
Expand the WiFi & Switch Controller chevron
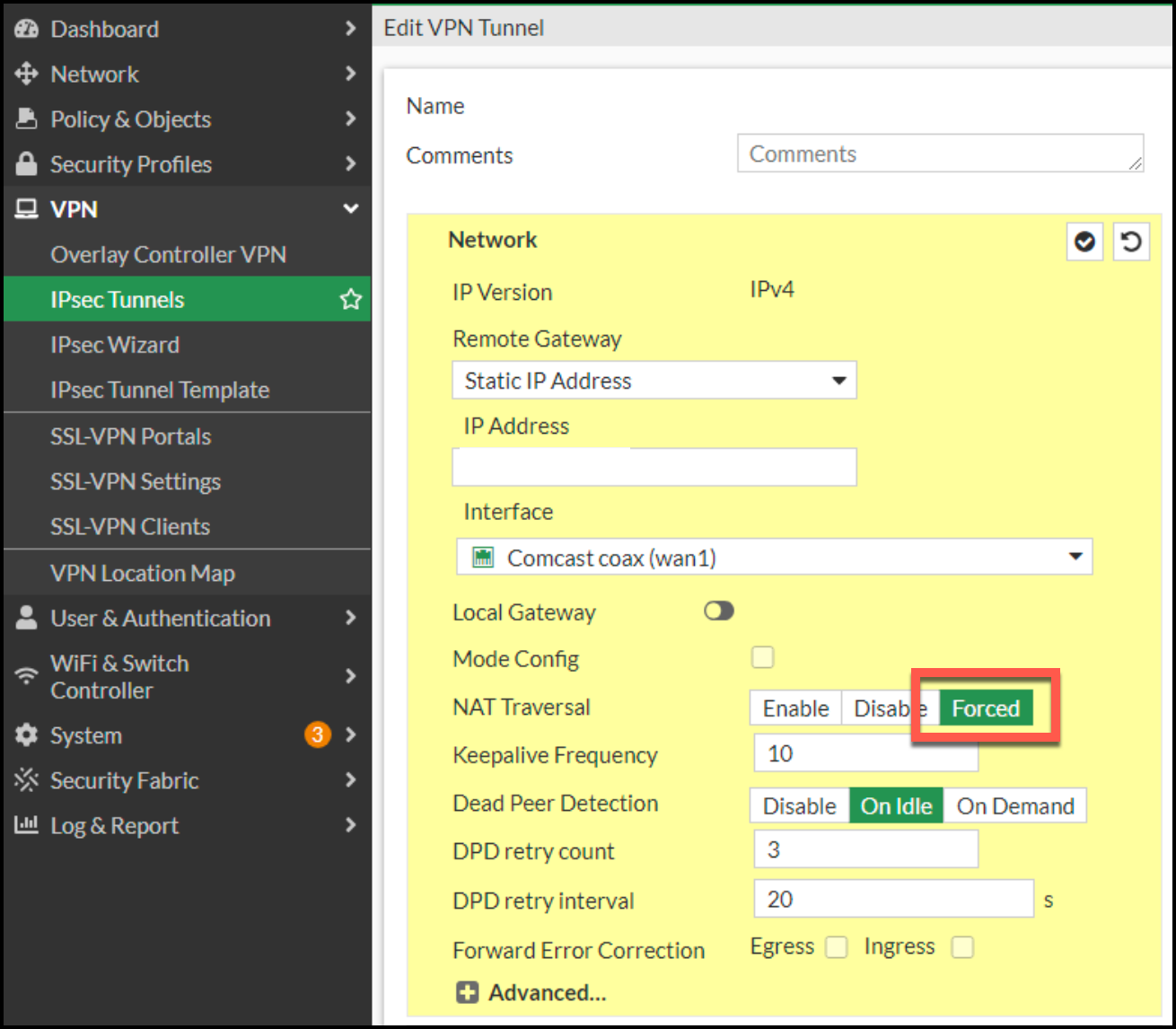click(350, 675)
